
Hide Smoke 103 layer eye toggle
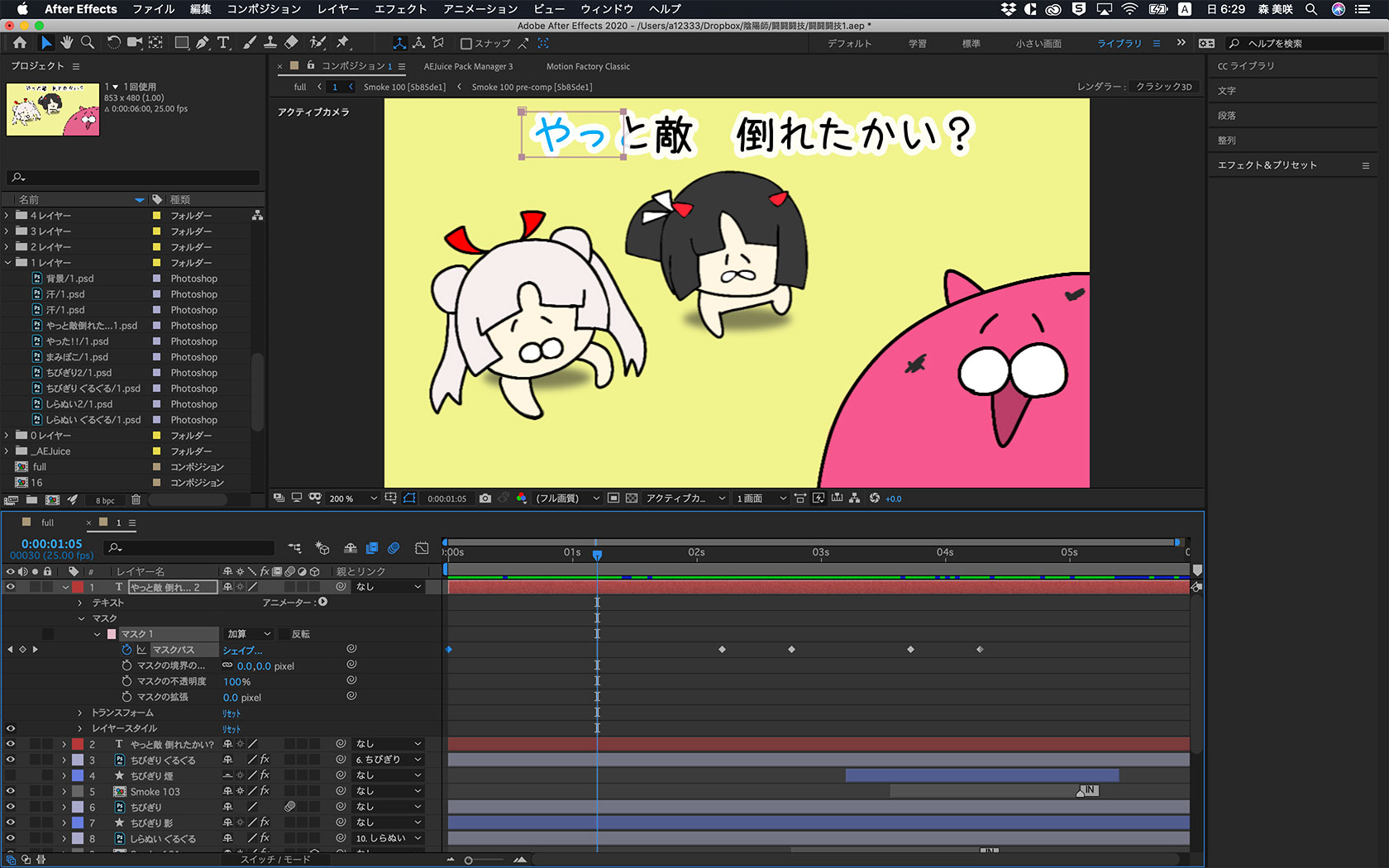[x=11, y=791]
